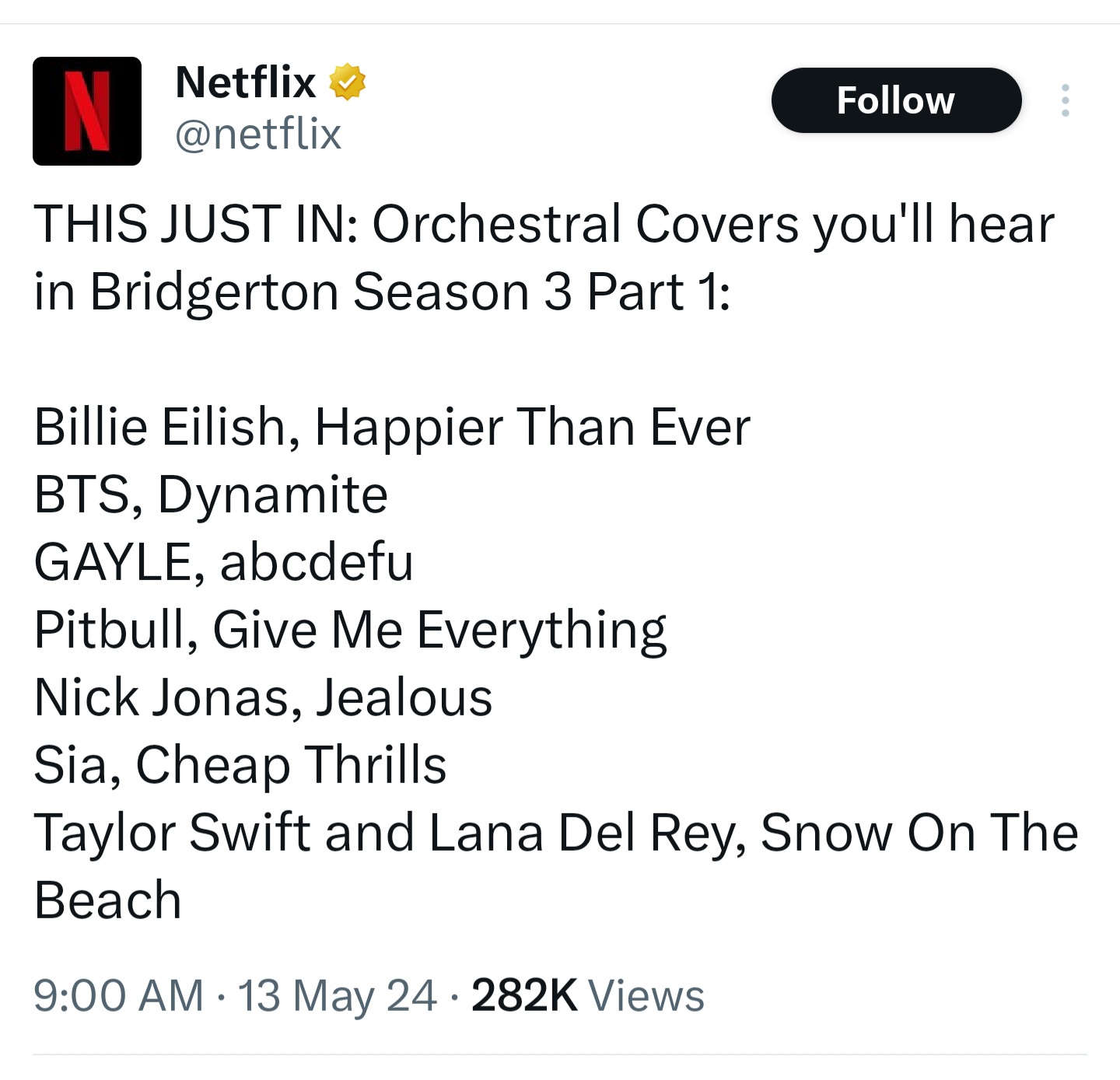Select the Sia, Cheap Thrills line
Image resolution: width=1120 pixels, height=1080 pixels.
240,766
